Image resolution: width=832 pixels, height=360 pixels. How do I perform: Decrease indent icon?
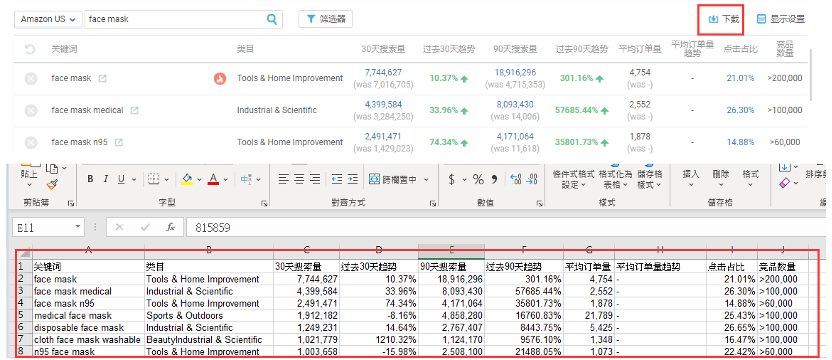pos(336,179)
